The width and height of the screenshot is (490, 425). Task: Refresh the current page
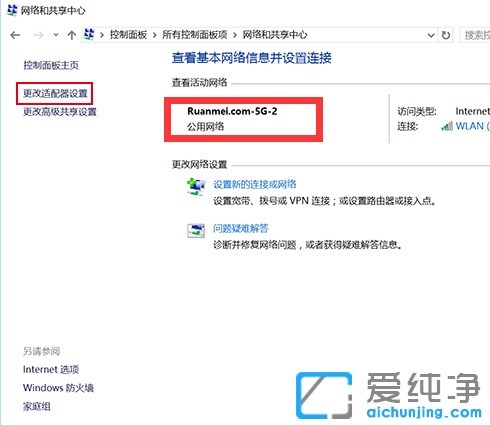click(x=446, y=35)
